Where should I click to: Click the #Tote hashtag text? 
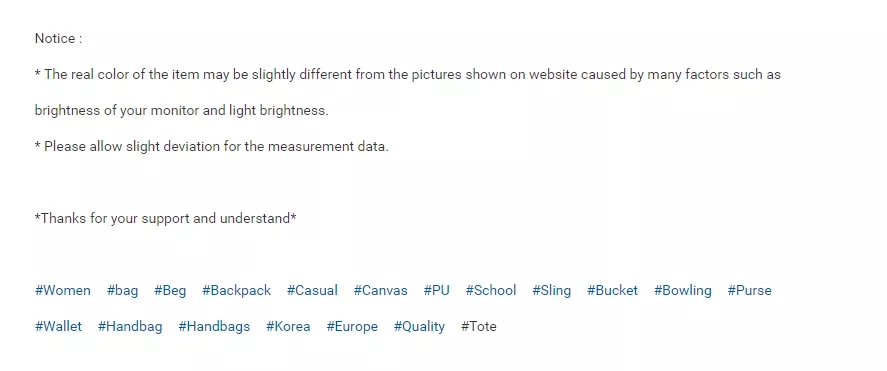tap(479, 326)
